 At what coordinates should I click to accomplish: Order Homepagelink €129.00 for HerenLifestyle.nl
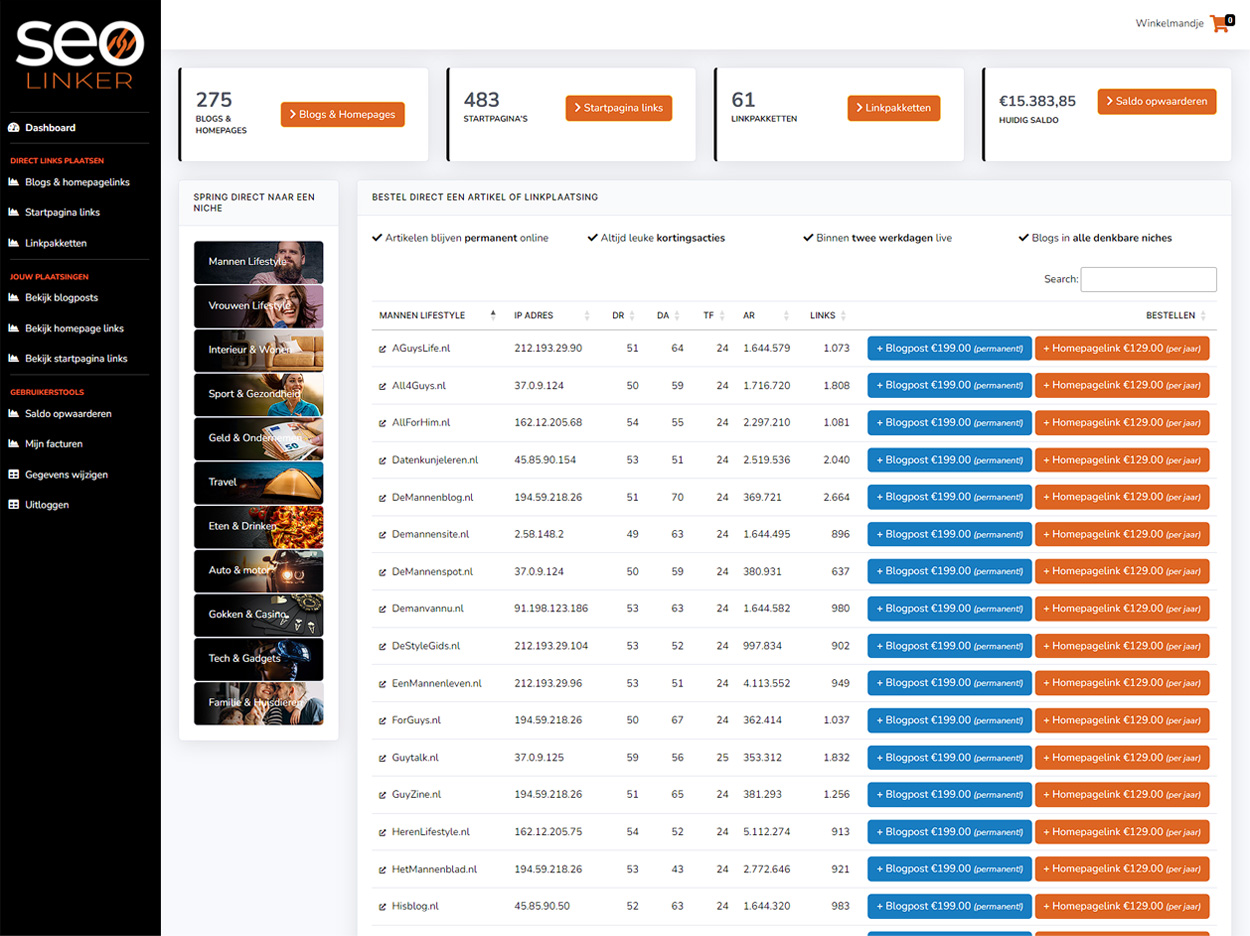point(1122,832)
